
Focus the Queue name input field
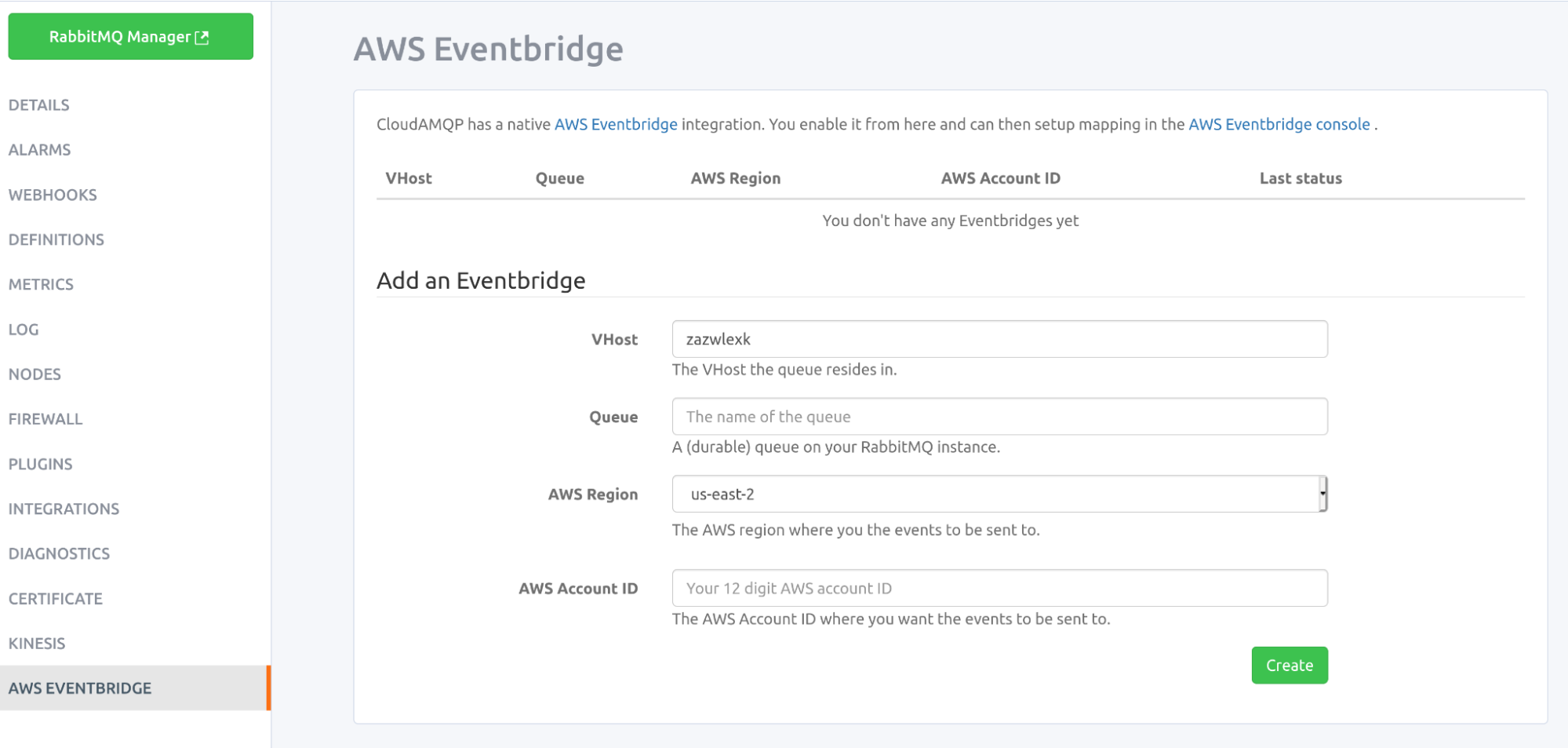[x=999, y=417]
